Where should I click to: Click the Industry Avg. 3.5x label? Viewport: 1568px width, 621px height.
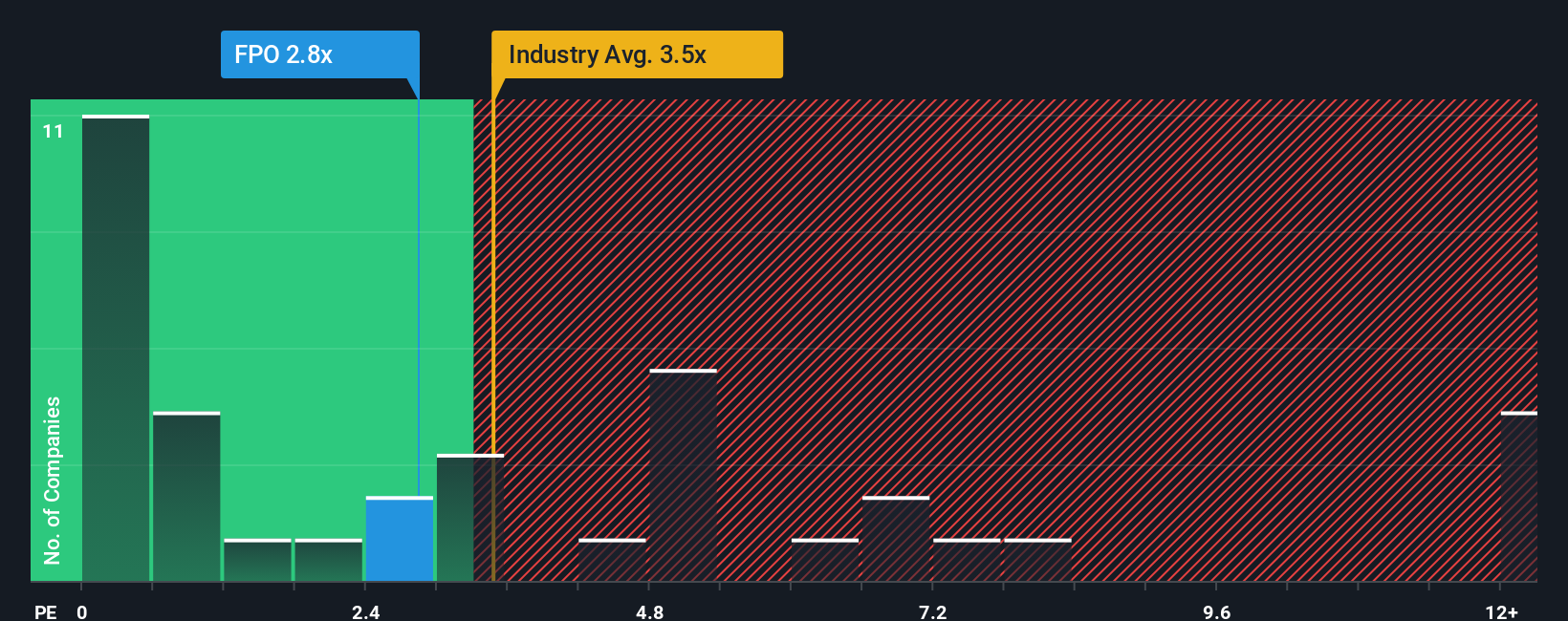pyautogui.click(x=637, y=54)
